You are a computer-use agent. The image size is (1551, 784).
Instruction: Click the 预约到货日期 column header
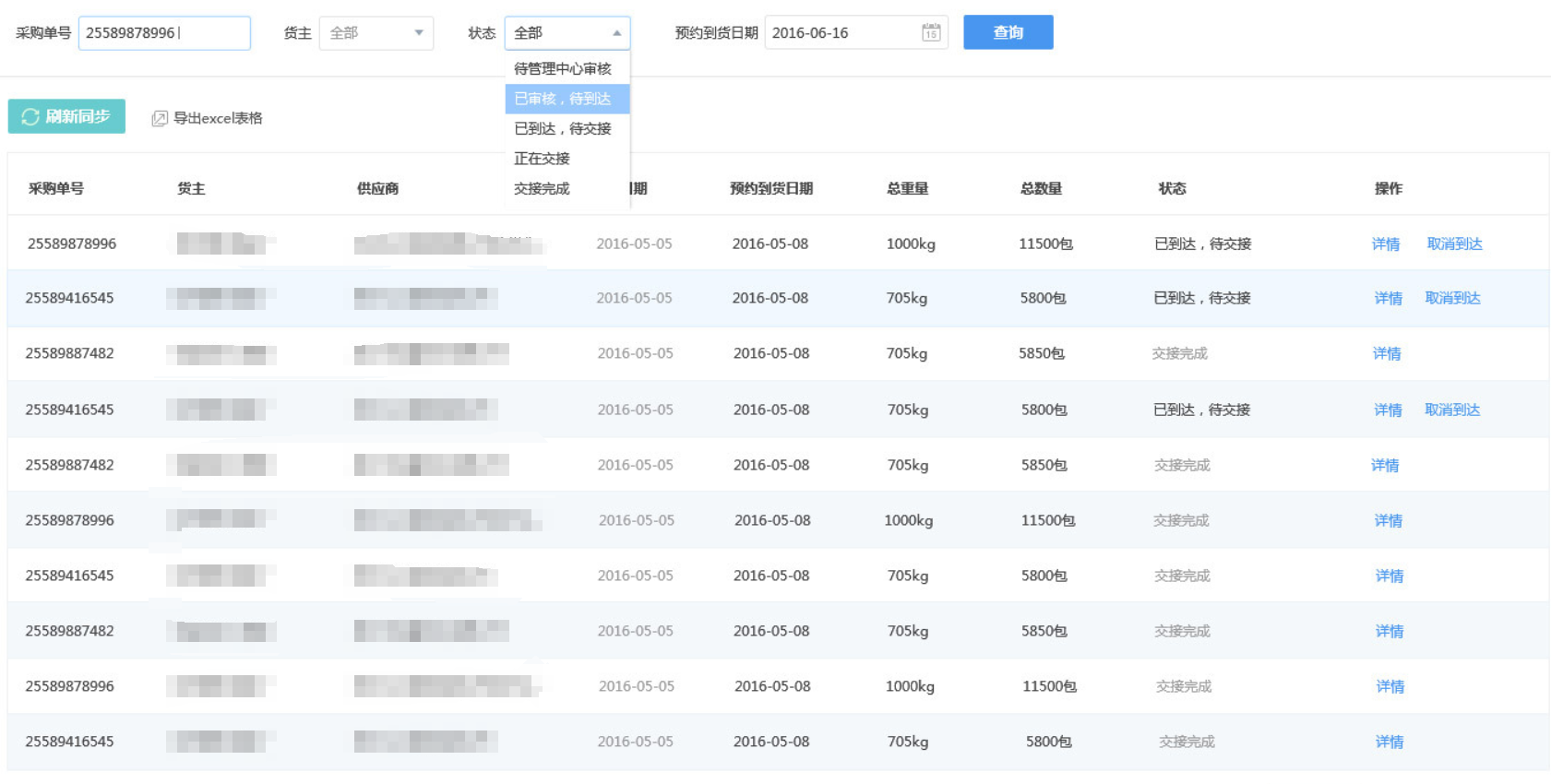coord(771,188)
